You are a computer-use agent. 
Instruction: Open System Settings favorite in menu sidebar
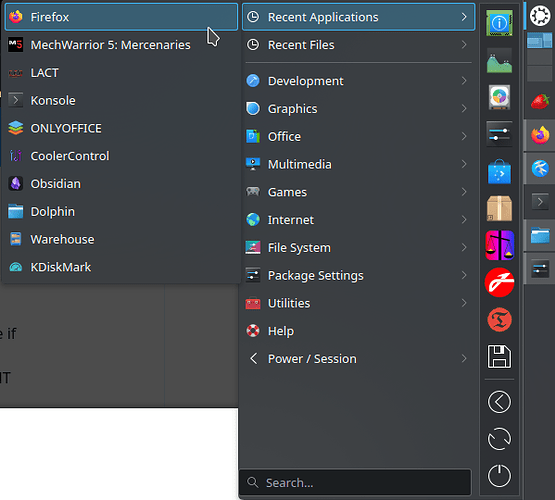[x=499, y=134]
